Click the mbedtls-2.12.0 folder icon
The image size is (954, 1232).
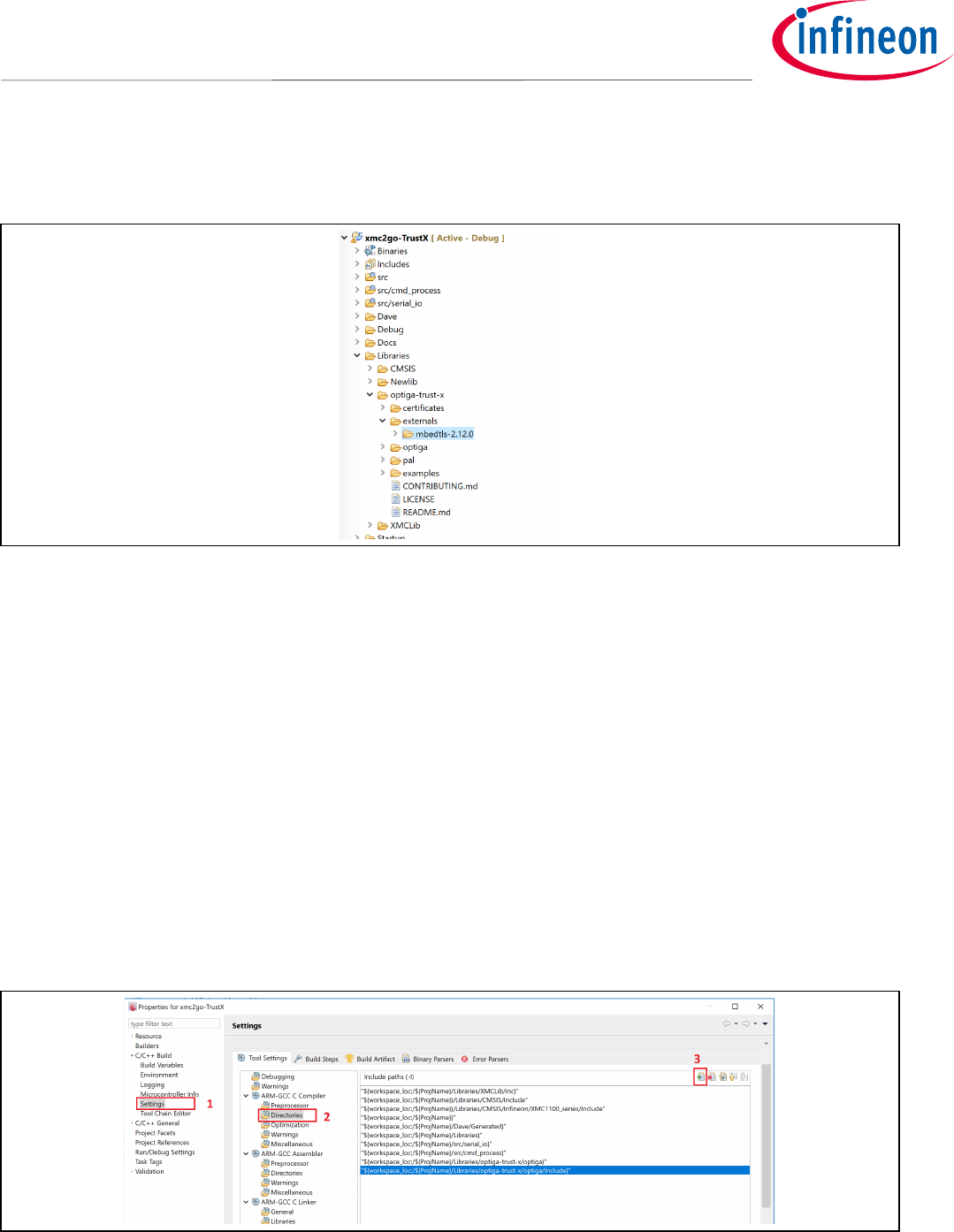click(408, 434)
